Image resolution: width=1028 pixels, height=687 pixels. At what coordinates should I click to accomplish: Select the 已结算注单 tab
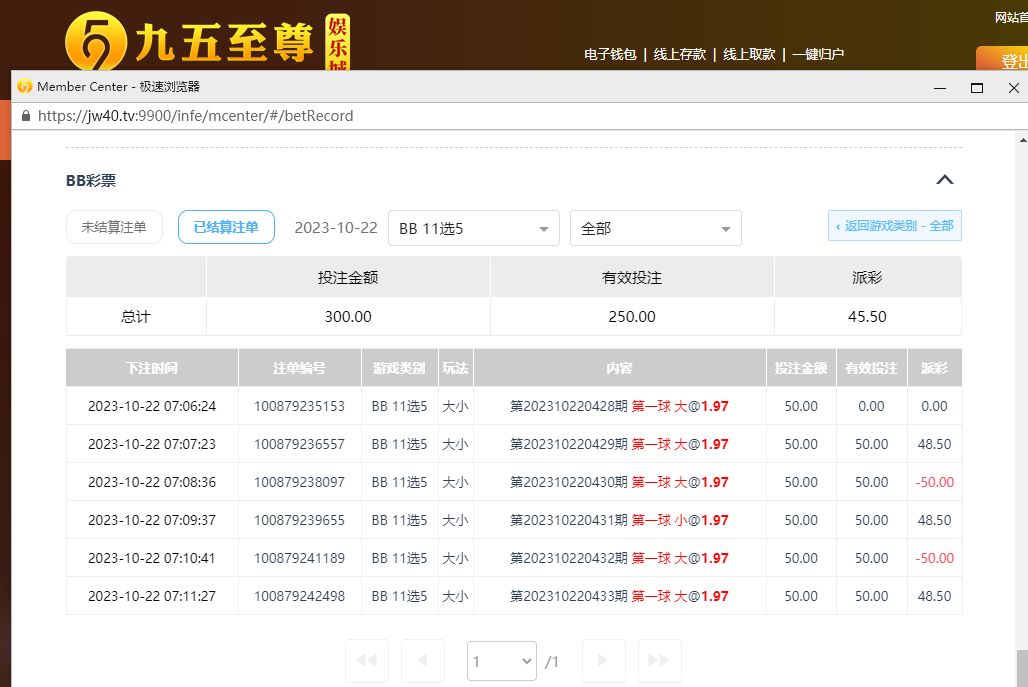226,227
